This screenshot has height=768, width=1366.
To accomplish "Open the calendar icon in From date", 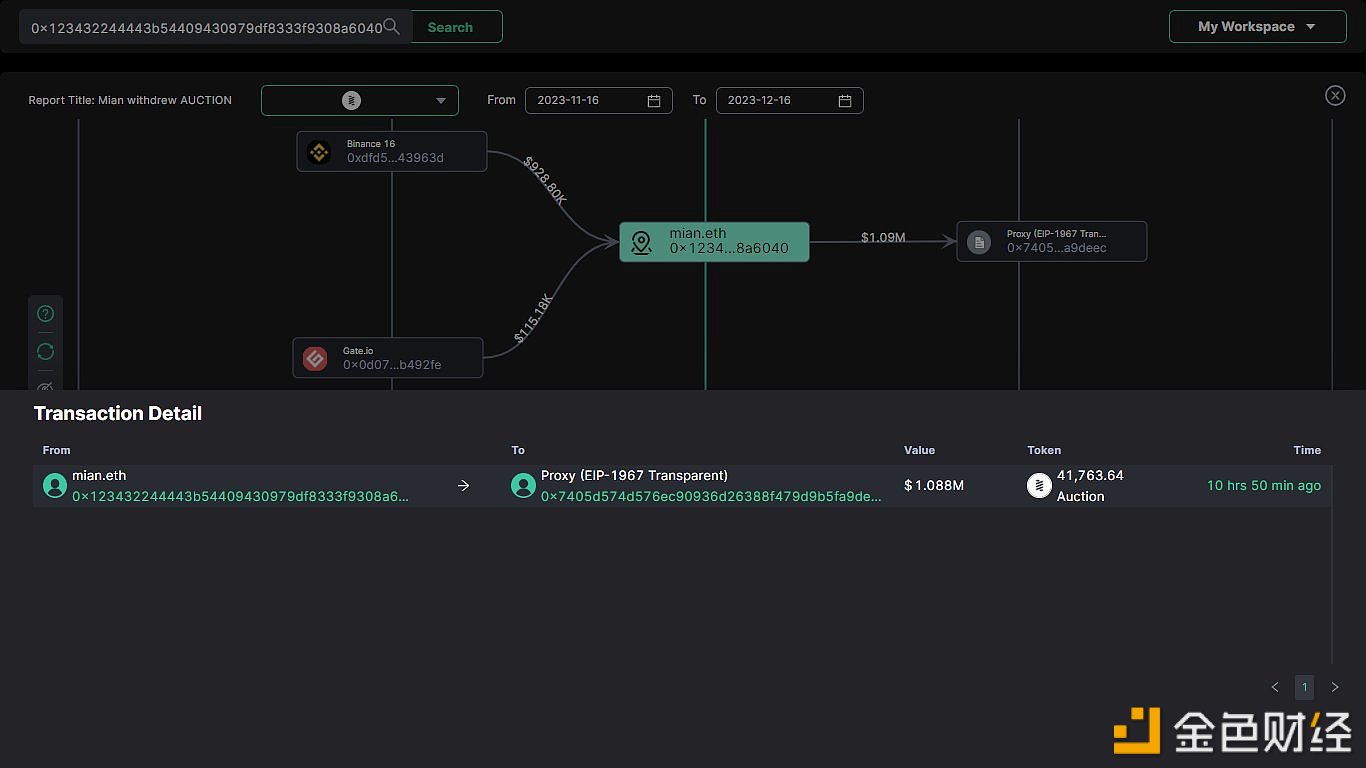I will coord(654,100).
